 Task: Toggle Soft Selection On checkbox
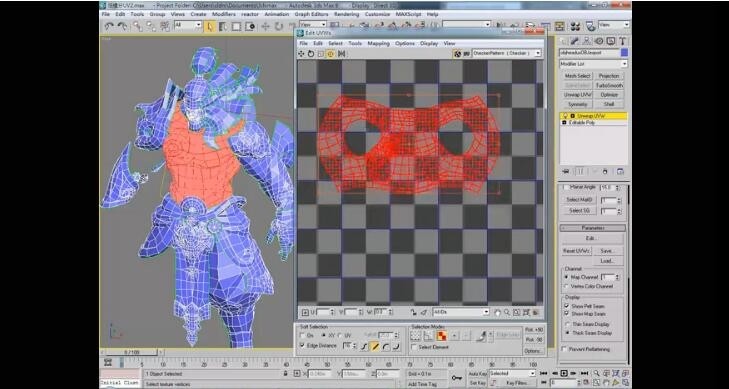(303, 335)
